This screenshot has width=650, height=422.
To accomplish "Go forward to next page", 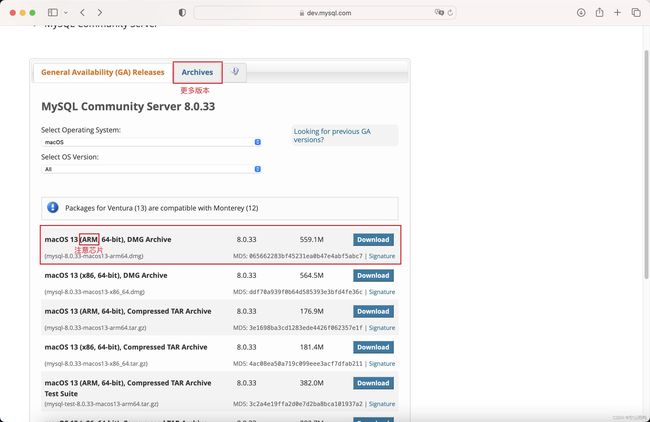I will (99, 12).
